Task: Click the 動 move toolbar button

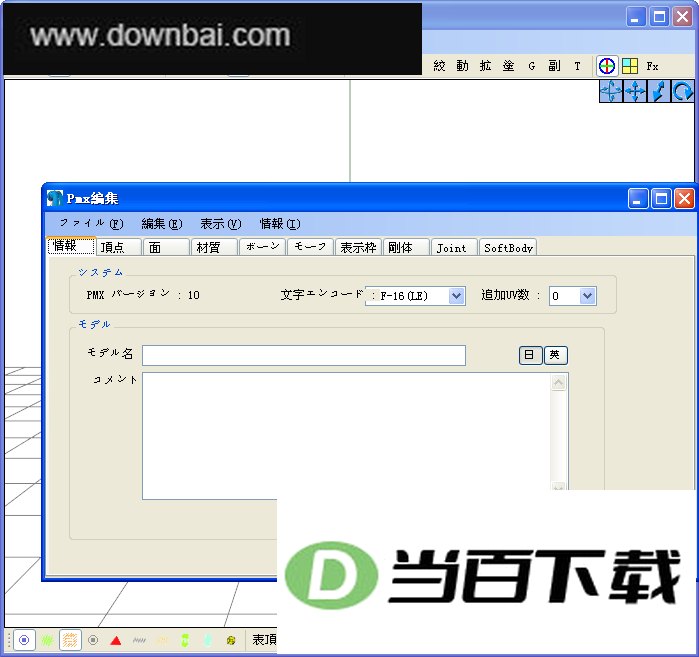Action: 462,66
